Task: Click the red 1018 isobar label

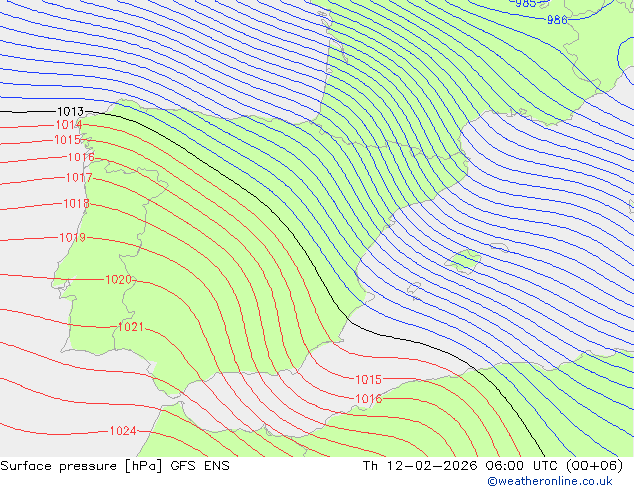Action: pos(76,203)
